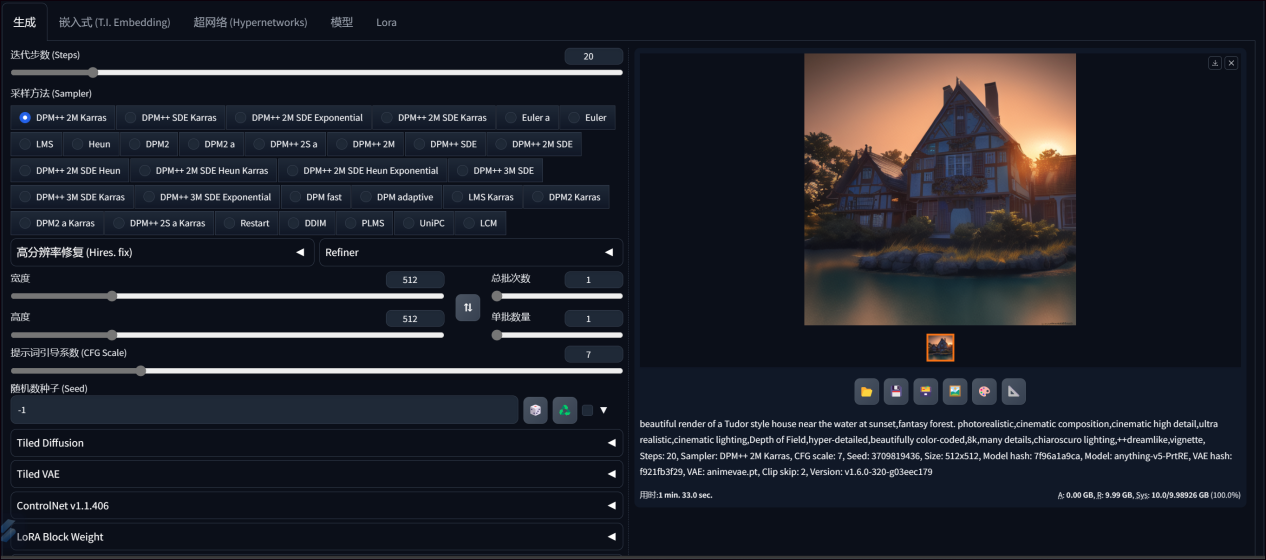The height and width of the screenshot is (560, 1266).
Task: Switch to the Lora tab
Action: pos(386,22)
